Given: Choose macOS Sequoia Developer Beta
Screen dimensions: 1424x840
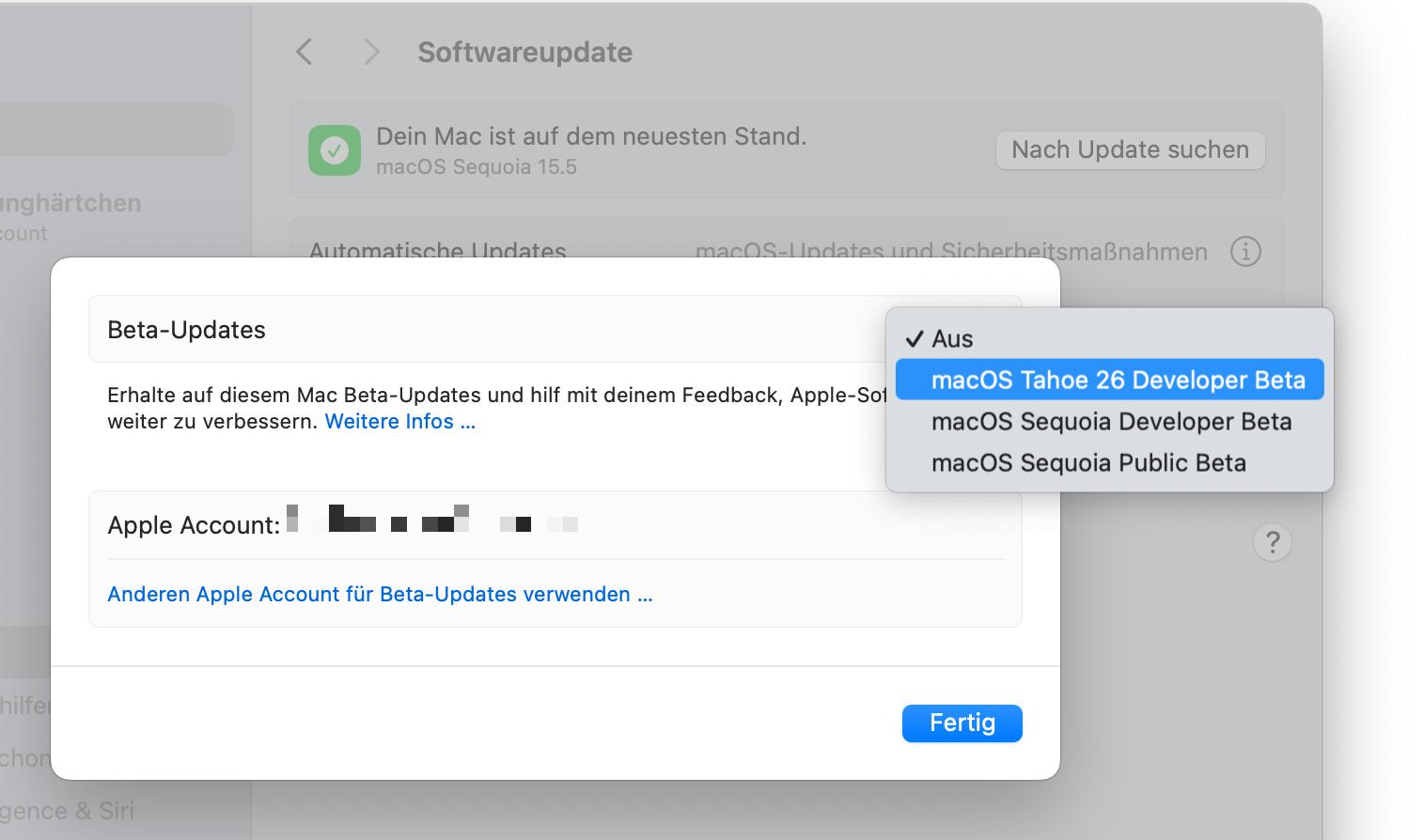Looking at the screenshot, I should click(1109, 421).
